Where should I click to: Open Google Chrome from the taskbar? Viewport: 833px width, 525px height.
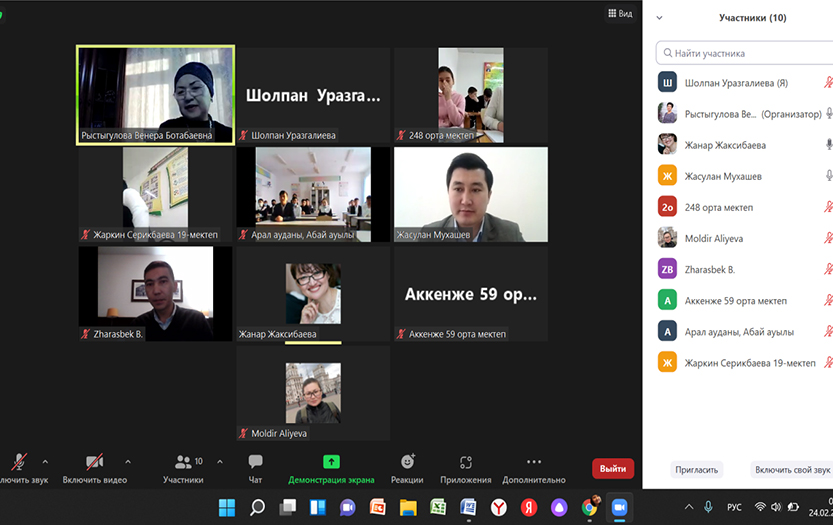click(x=590, y=507)
